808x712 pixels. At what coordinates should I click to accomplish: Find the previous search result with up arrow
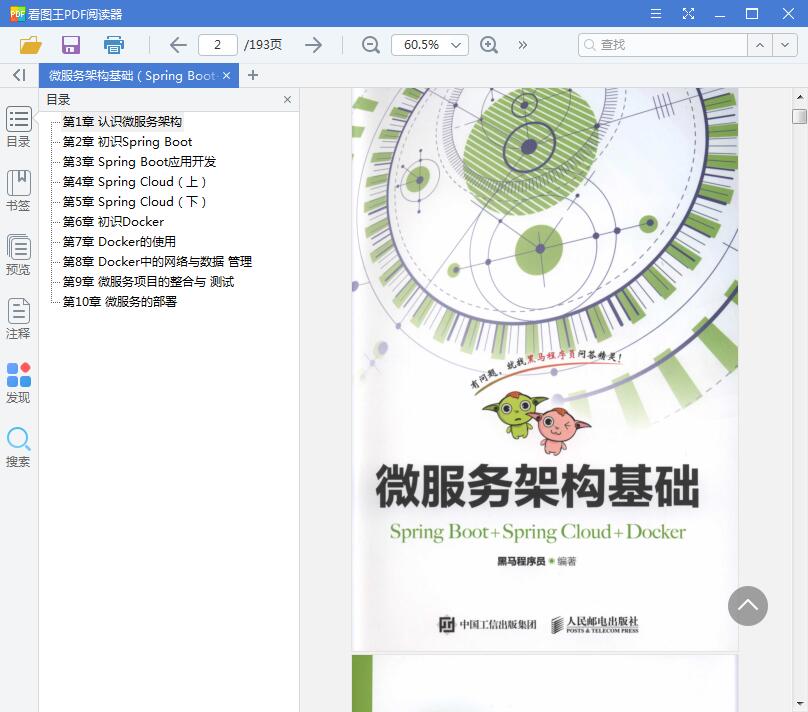(760, 45)
